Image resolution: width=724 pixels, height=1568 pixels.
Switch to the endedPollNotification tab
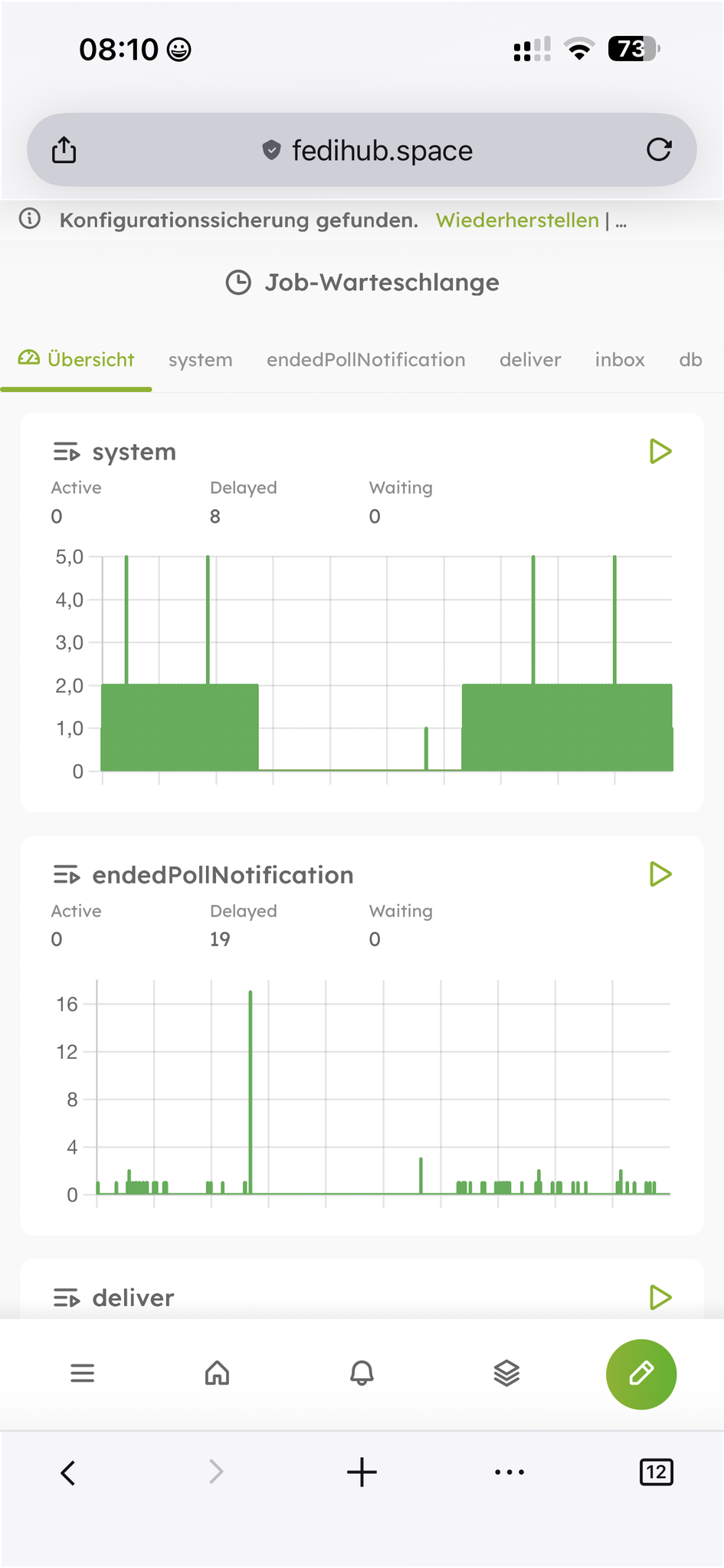click(365, 360)
